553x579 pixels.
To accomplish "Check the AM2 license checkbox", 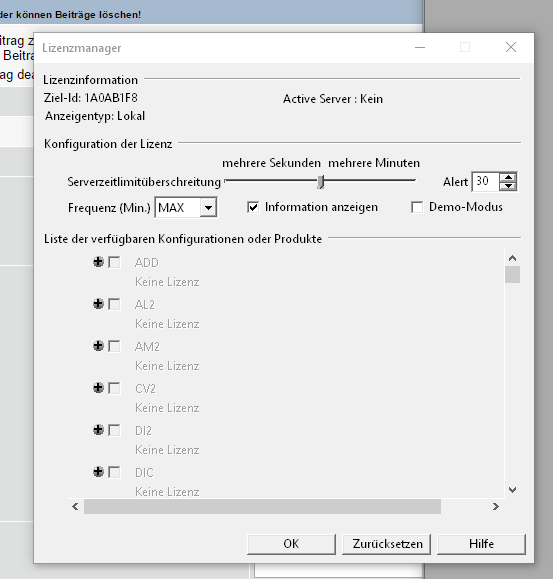I will (x=114, y=346).
